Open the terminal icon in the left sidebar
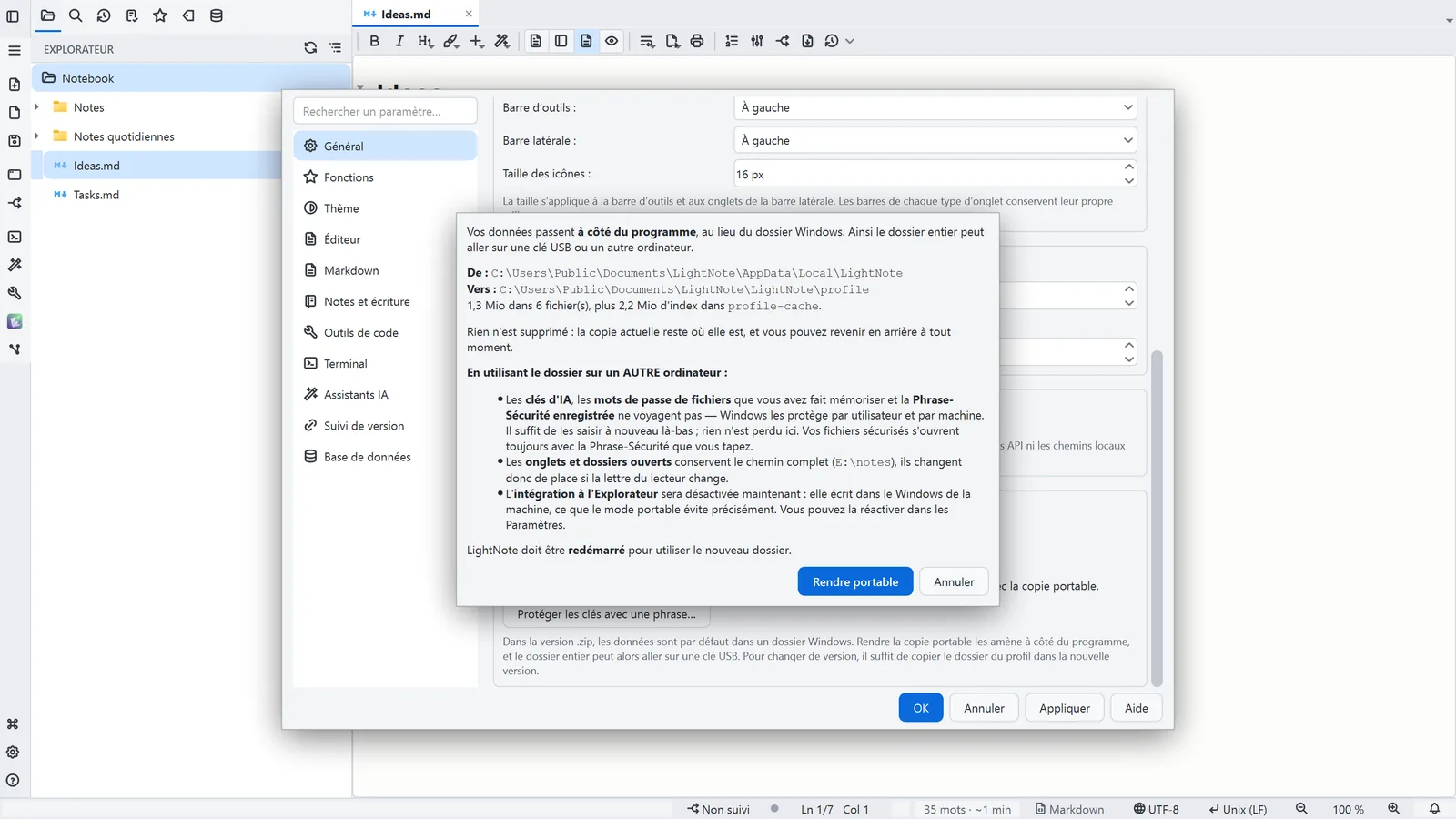 (15, 237)
